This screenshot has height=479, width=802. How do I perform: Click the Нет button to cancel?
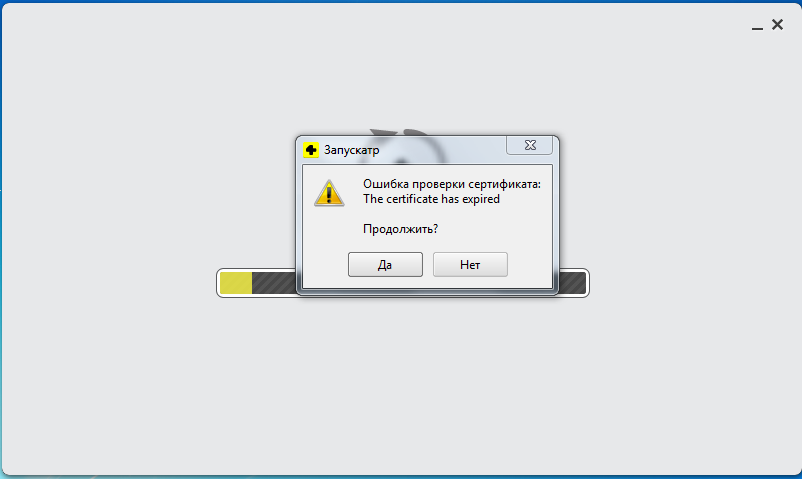click(x=470, y=265)
